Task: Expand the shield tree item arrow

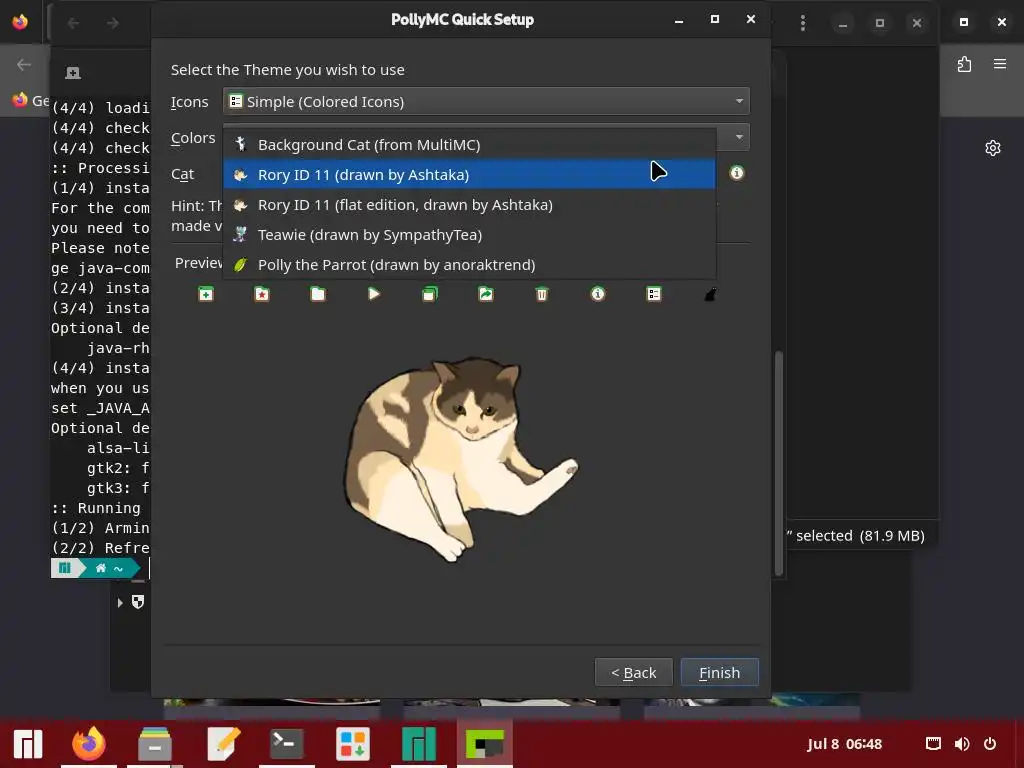Action: click(120, 603)
